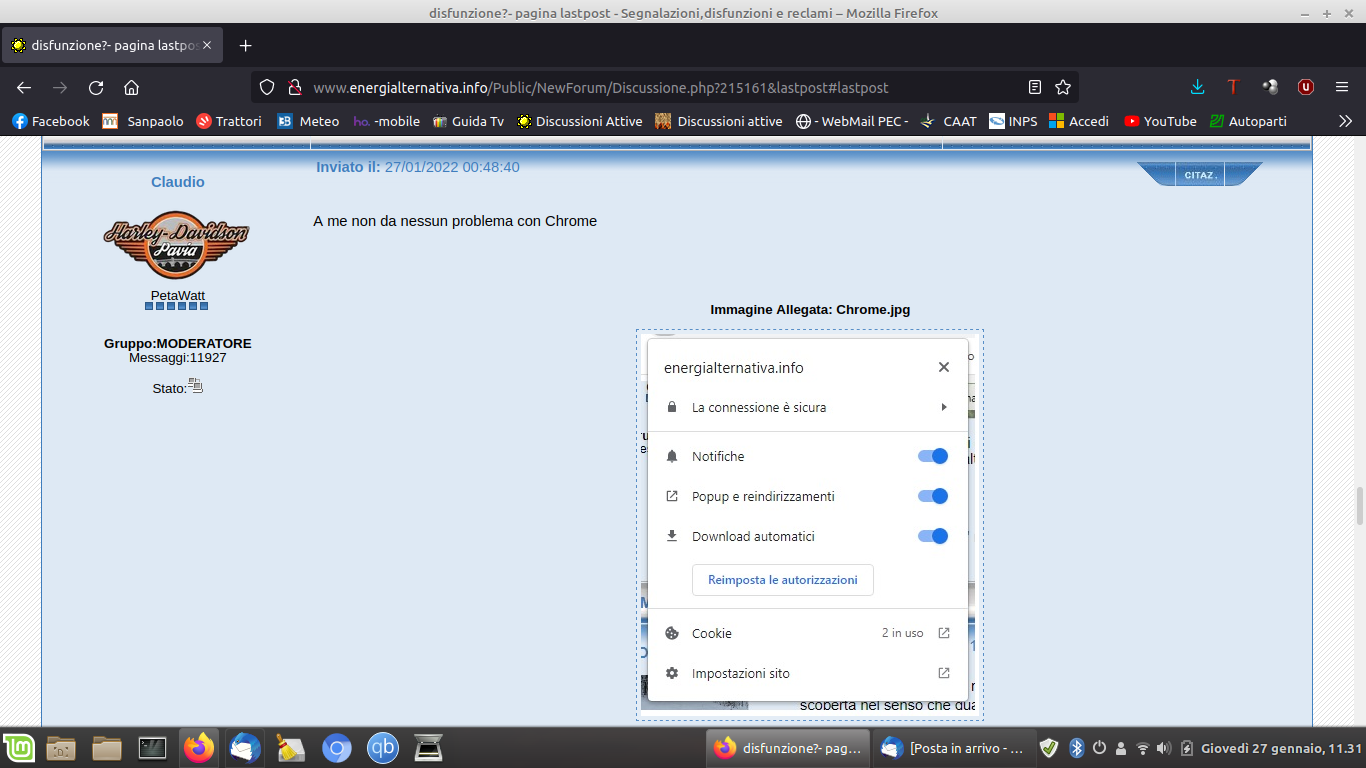Viewport: 1366px width, 768px height.
Task: Click the Harley-Davidson Pavia avatar image
Action: (x=177, y=244)
